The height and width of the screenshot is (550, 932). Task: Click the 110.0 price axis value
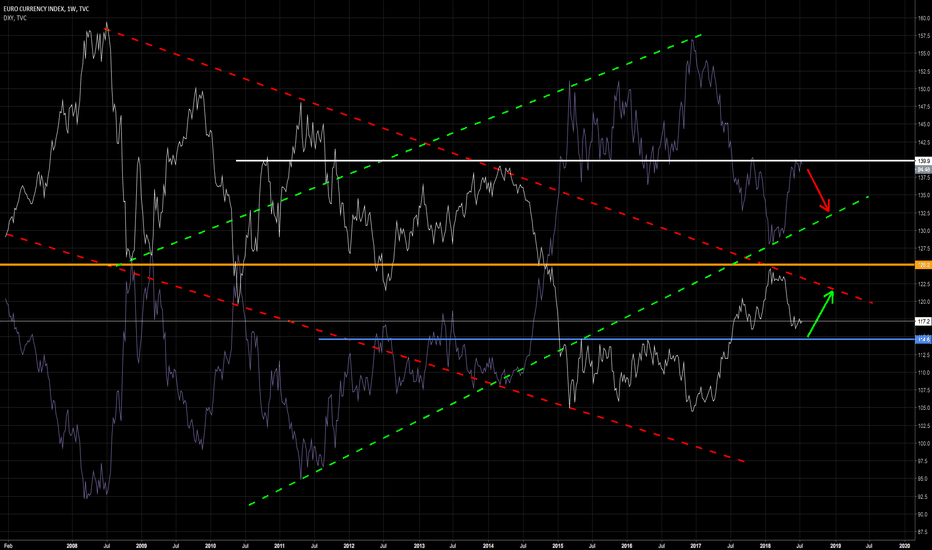924,373
